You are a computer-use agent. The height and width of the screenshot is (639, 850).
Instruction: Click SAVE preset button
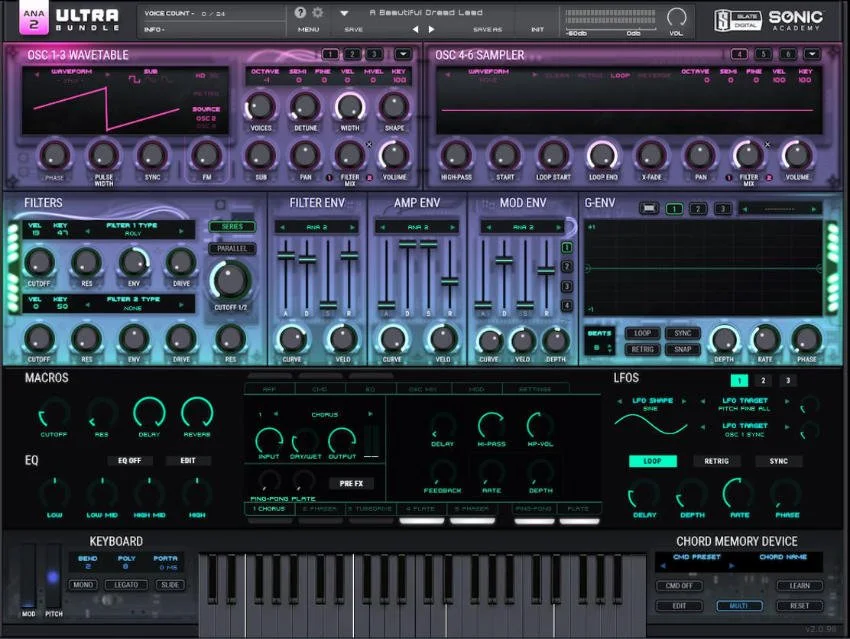pos(353,29)
